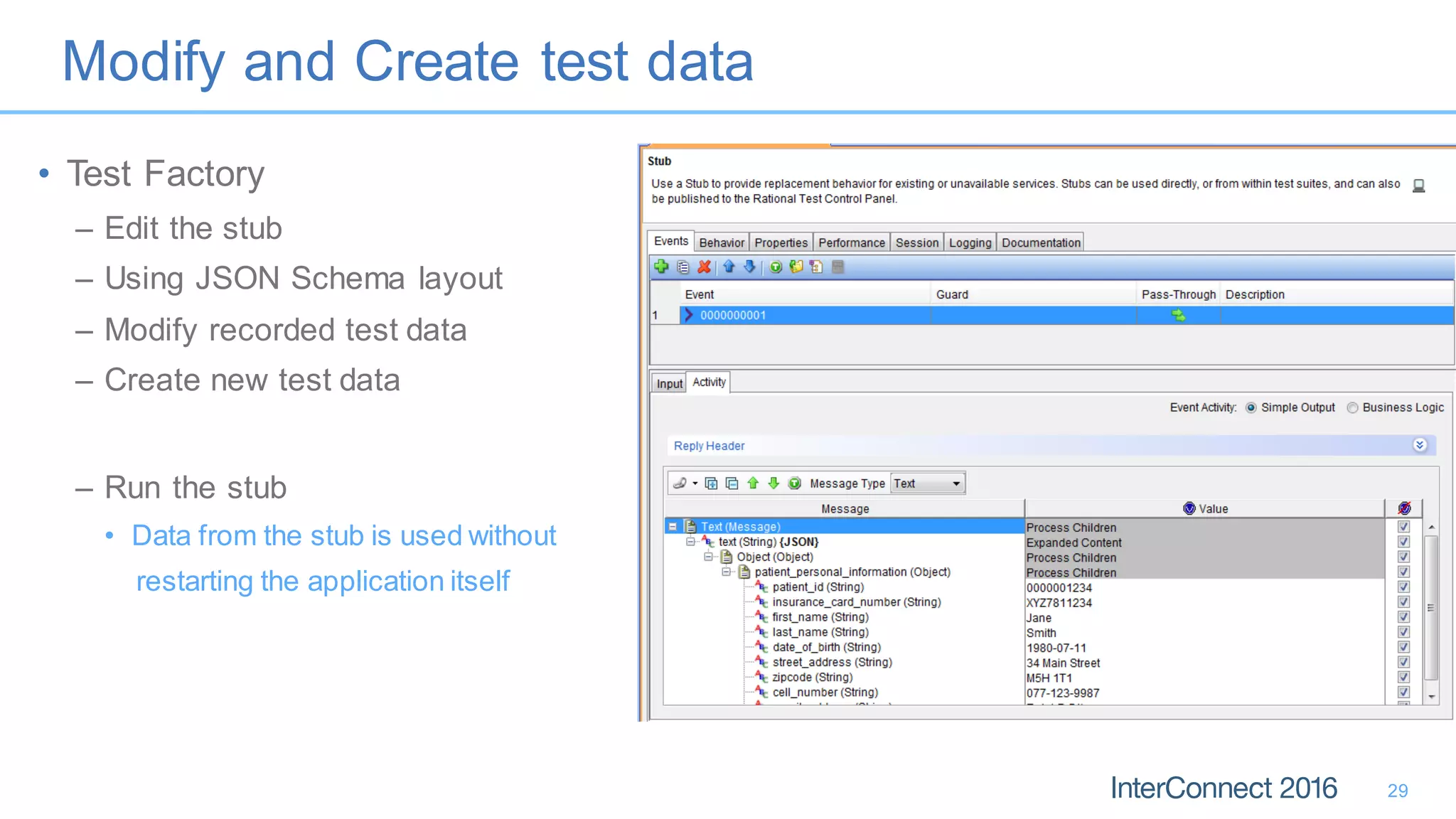Click the purple arrow icon on event row

click(x=688, y=315)
